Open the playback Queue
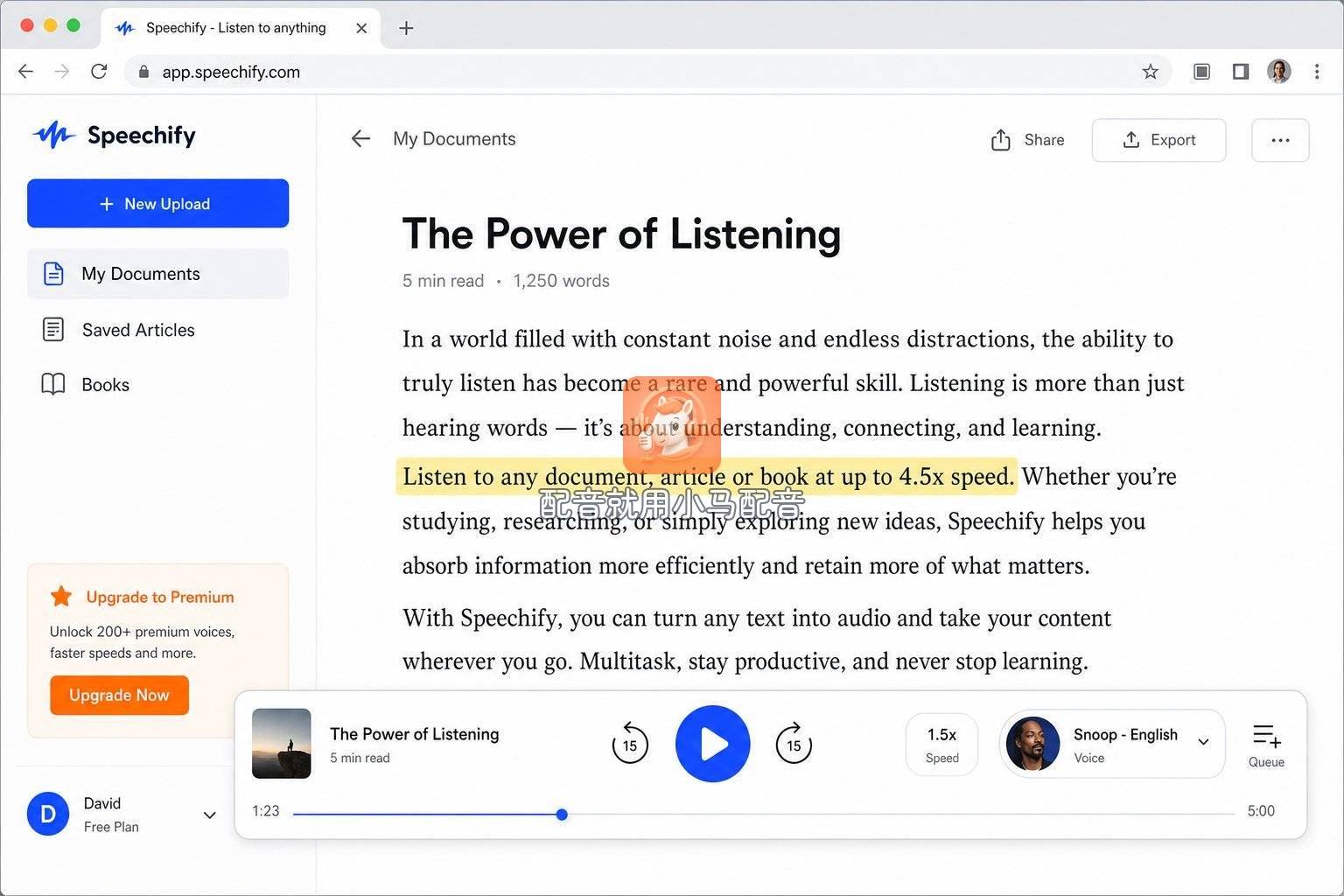This screenshot has height=896, width=1344. tap(1266, 745)
